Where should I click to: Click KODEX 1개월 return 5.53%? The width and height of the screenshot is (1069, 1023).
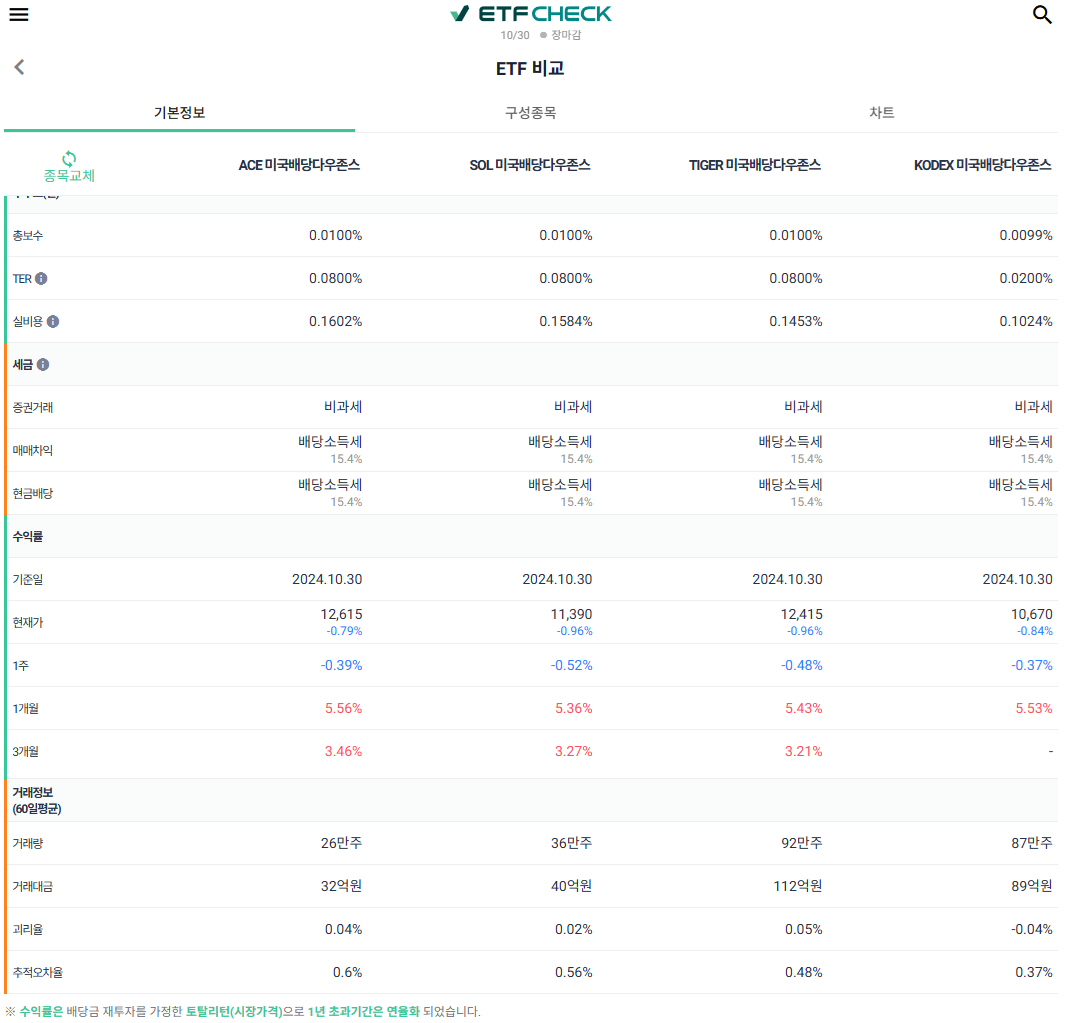click(1034, 708)
